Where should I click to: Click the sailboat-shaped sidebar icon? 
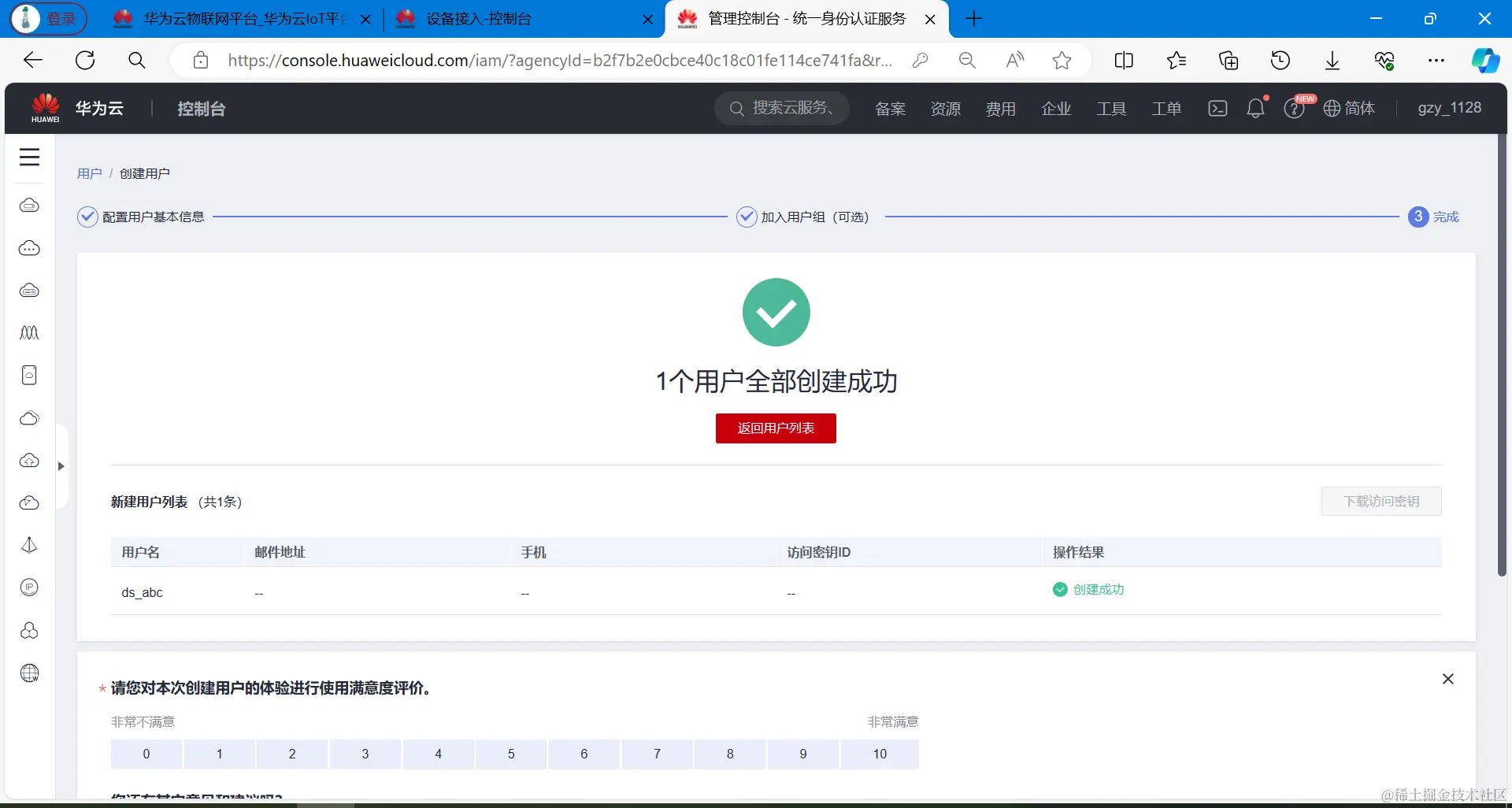pos(29,545)
